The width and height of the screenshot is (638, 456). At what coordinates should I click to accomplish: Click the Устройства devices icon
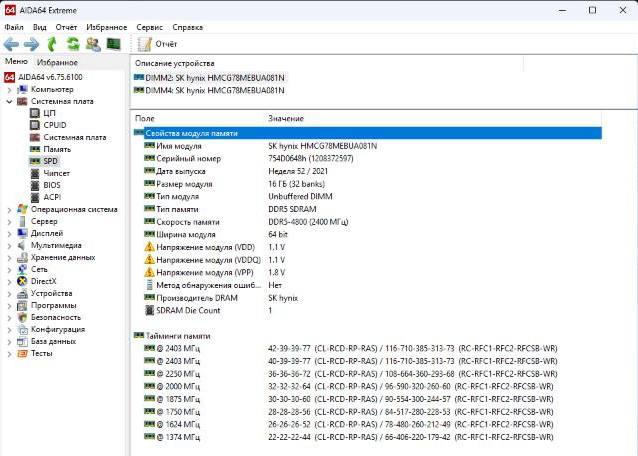[22, 293]
